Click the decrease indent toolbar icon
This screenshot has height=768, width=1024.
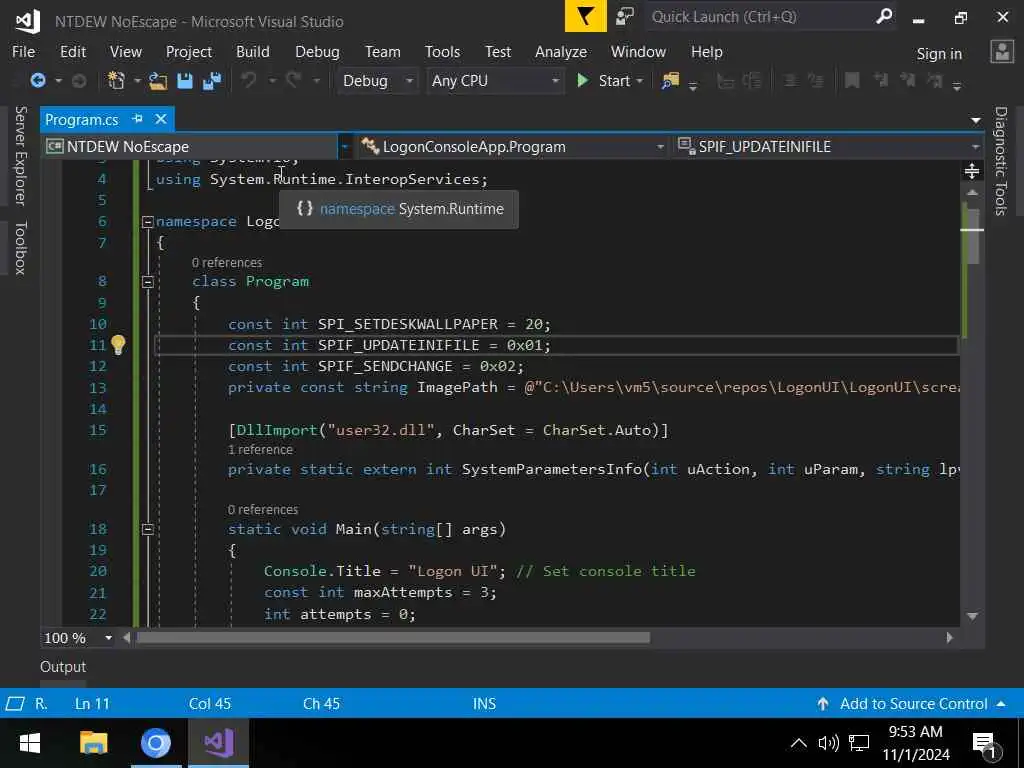[725, 80]
